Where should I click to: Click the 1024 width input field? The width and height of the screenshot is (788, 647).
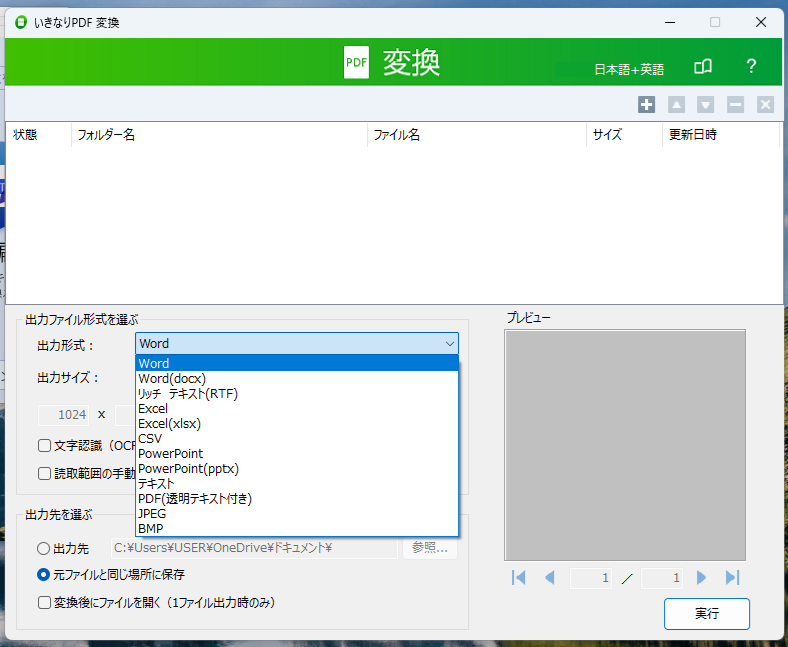coord(64,415)
